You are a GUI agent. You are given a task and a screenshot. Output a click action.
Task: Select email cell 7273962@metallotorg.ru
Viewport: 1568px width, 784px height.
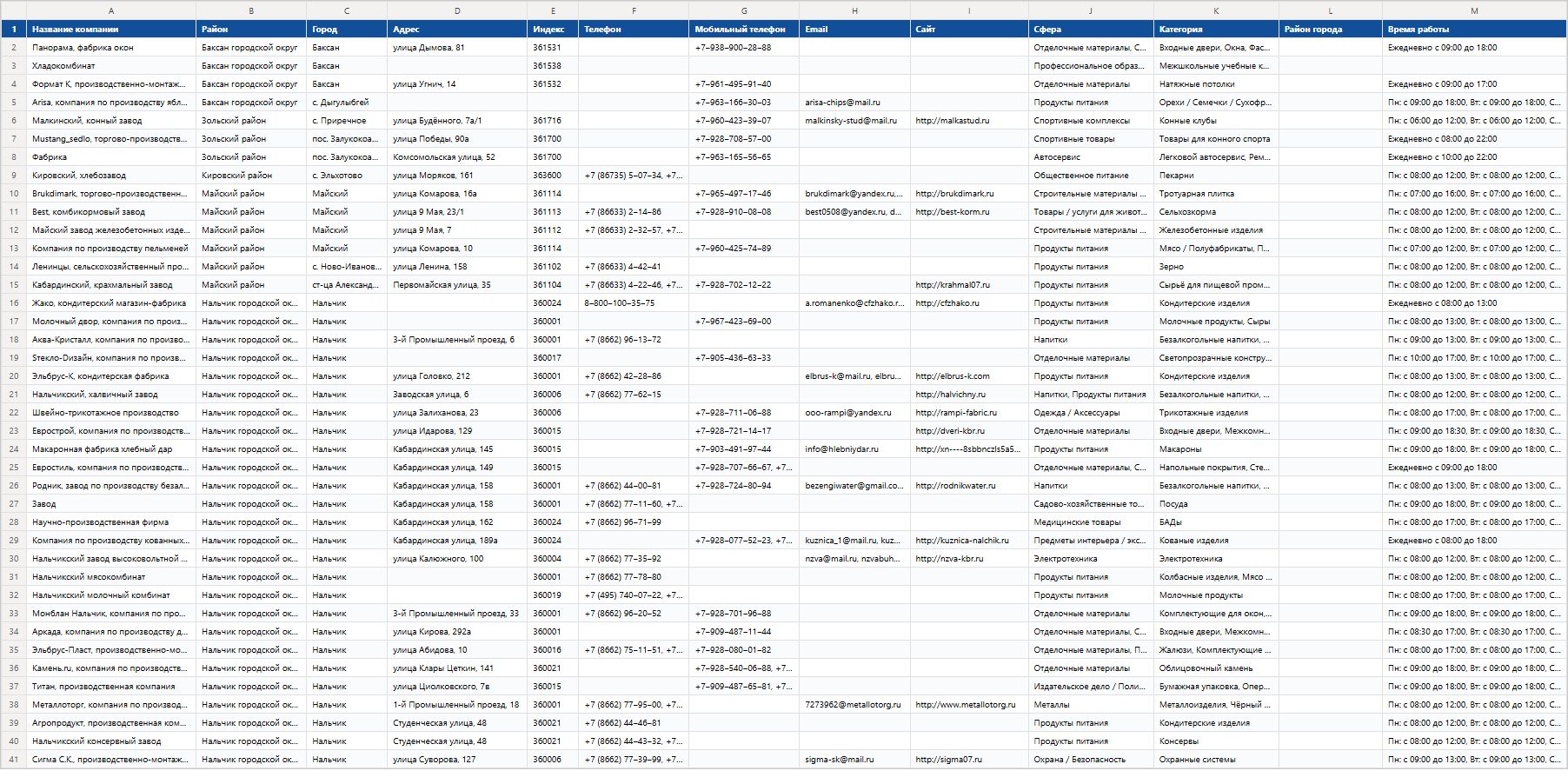point(854,704)
